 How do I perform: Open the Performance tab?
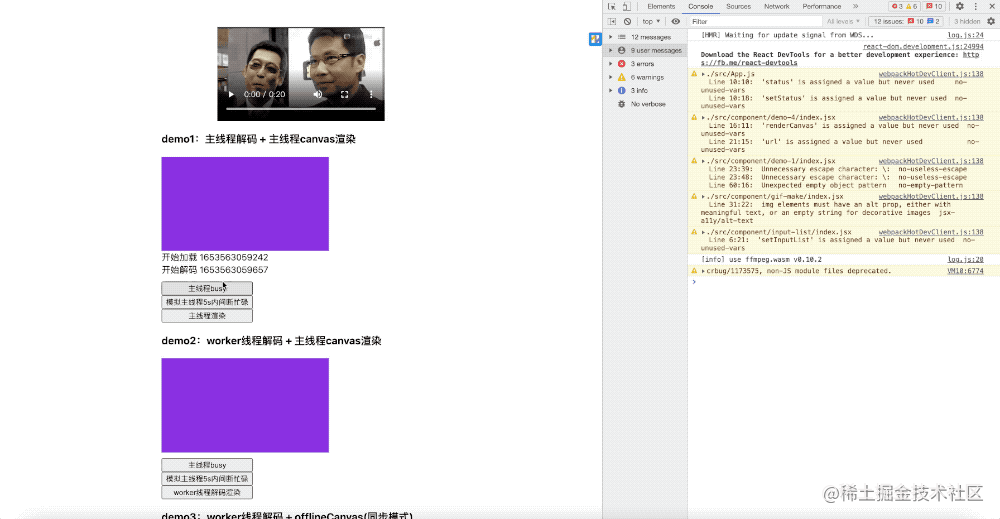(821, 6)
